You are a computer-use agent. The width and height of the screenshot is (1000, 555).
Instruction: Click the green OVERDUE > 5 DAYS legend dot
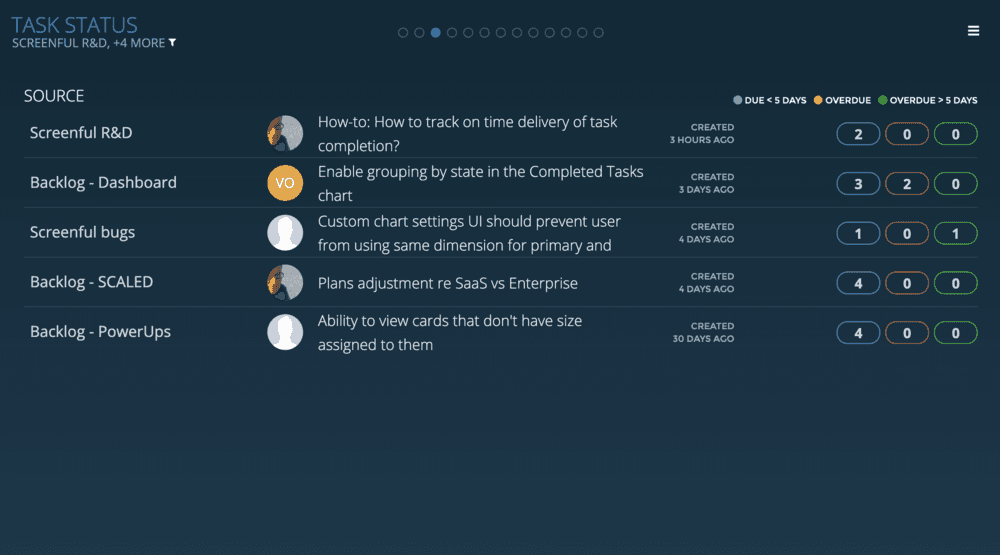coord(883,100)
